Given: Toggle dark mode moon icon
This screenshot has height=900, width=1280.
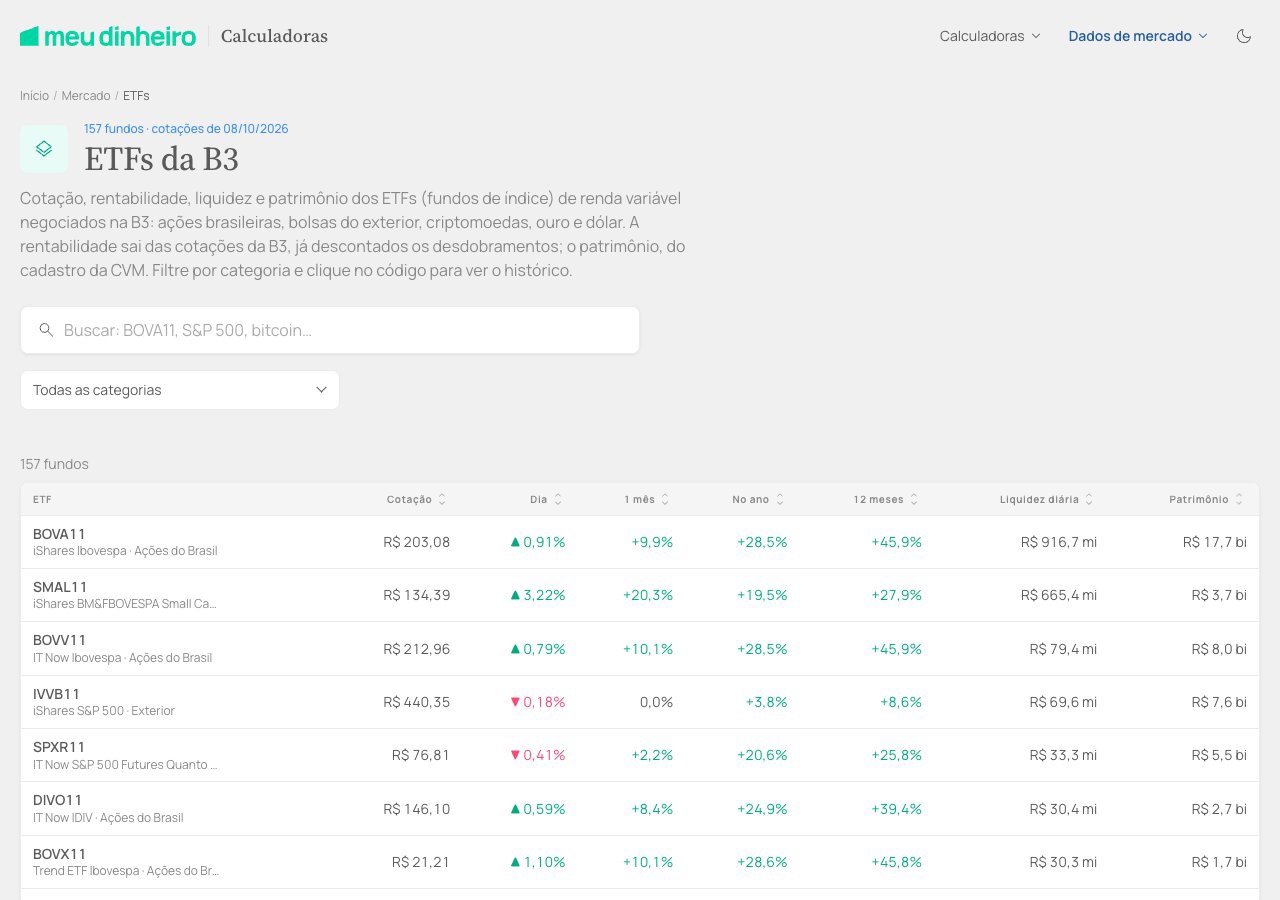Looking at the screenshot, I should tap(1244, 36).
